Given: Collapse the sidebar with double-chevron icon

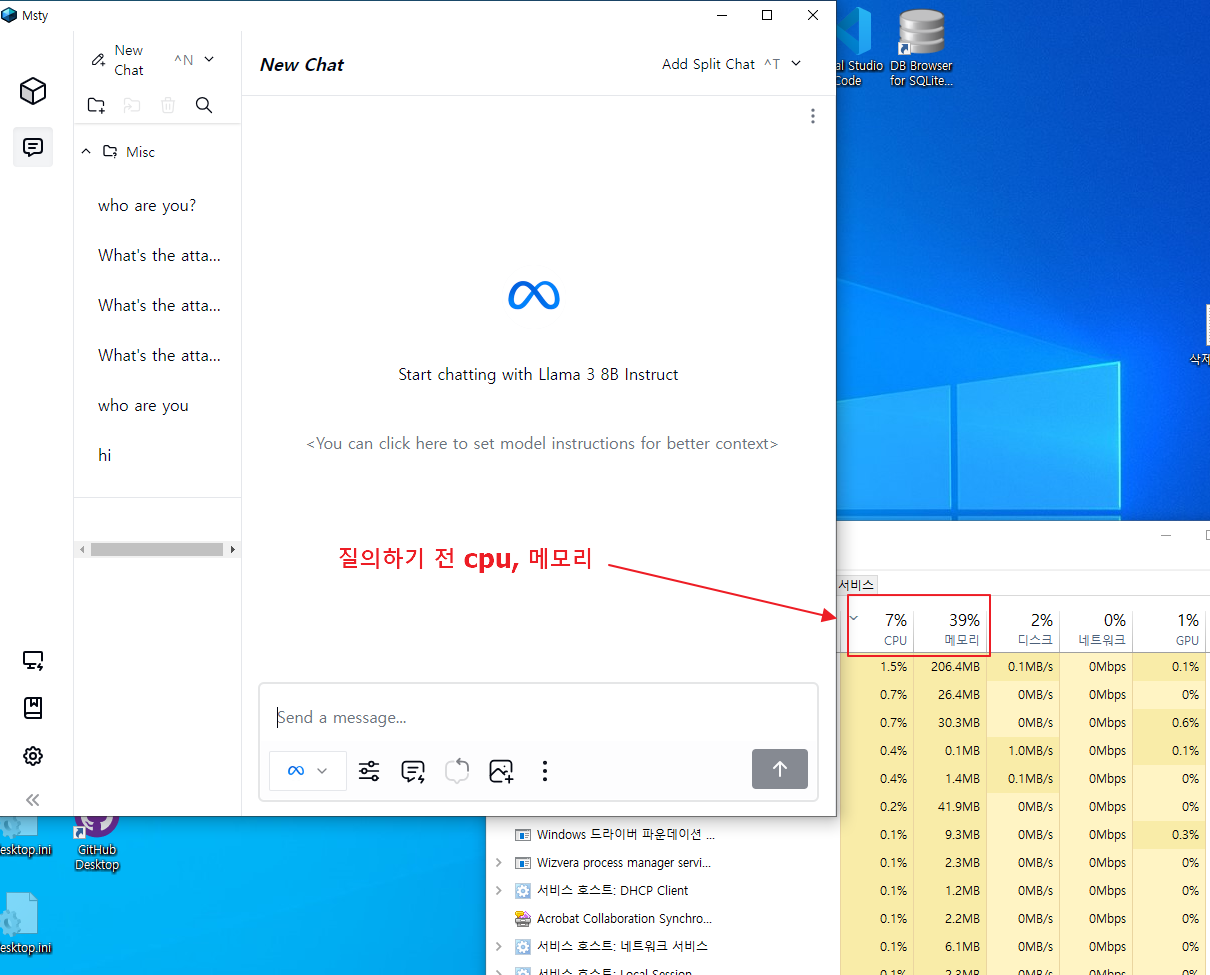Looking at the screenshot, I should 33,800.
